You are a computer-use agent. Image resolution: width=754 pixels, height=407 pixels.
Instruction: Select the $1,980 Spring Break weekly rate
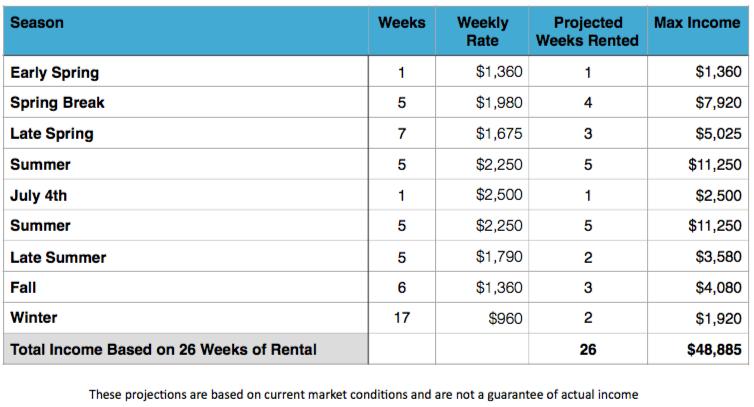click(500, 103)
